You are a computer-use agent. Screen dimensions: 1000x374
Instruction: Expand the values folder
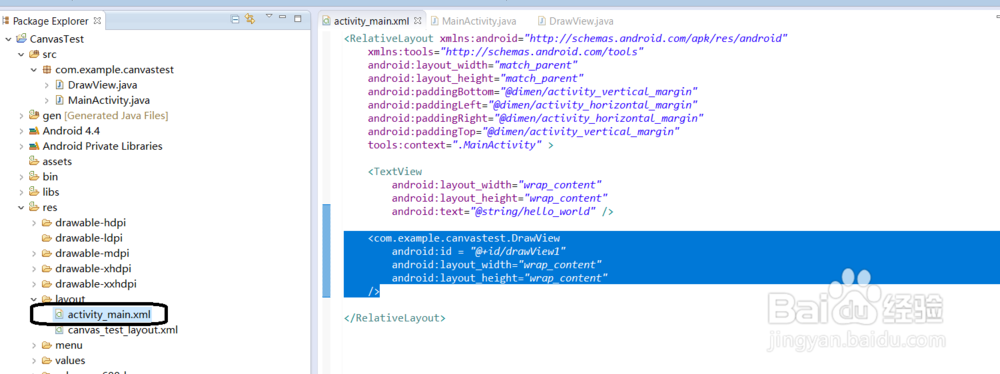click(33, 361)
